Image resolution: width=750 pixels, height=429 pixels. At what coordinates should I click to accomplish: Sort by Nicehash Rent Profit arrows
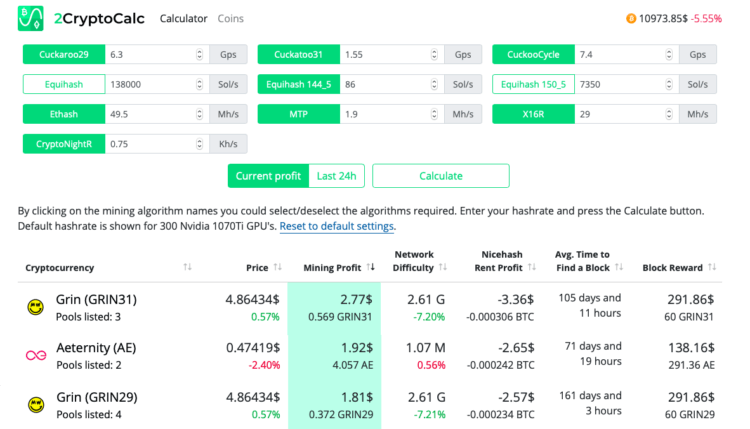coord(532,267)
